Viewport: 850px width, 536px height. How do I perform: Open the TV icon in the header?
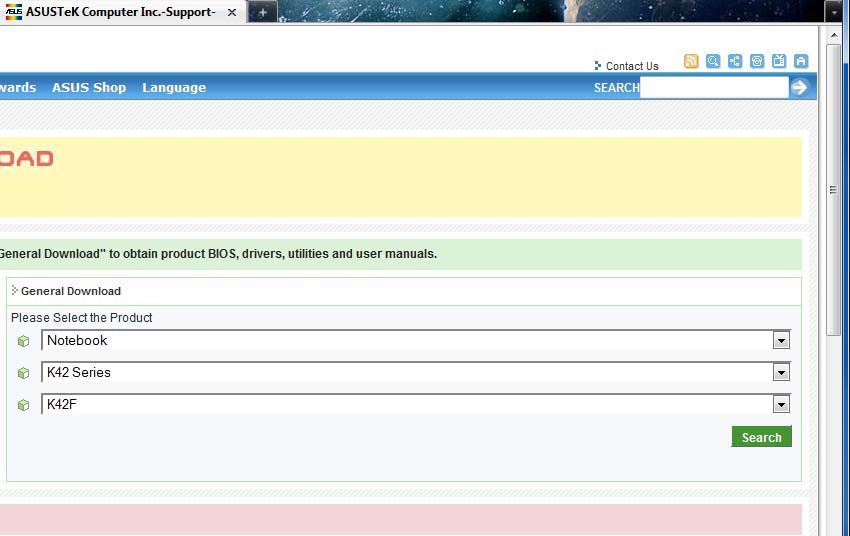pos(779,61)
